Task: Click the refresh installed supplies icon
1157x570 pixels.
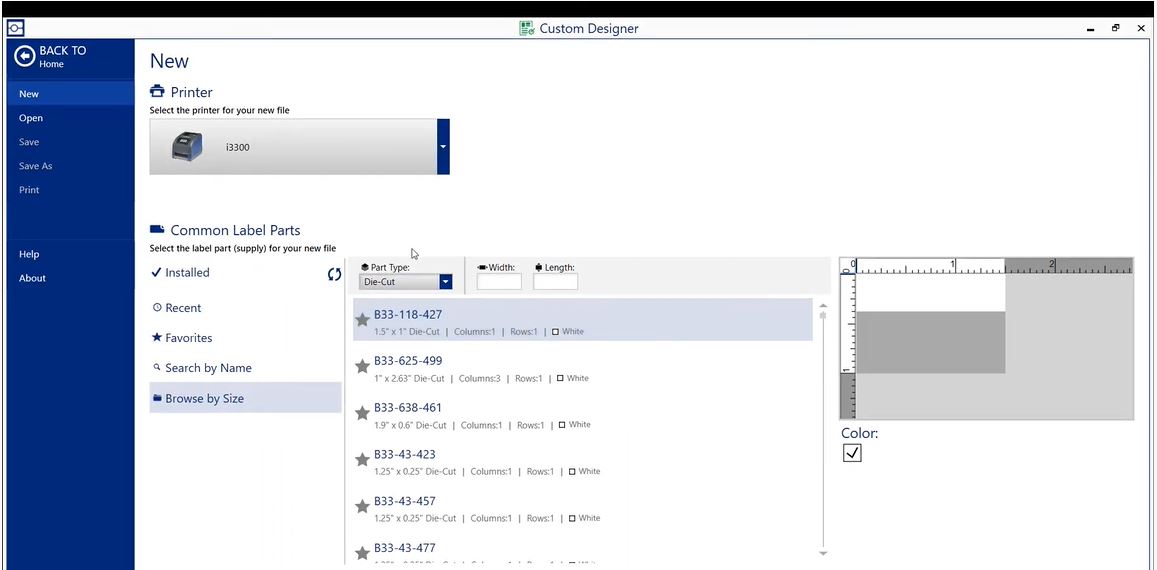Action: click(x=334, y=274)
